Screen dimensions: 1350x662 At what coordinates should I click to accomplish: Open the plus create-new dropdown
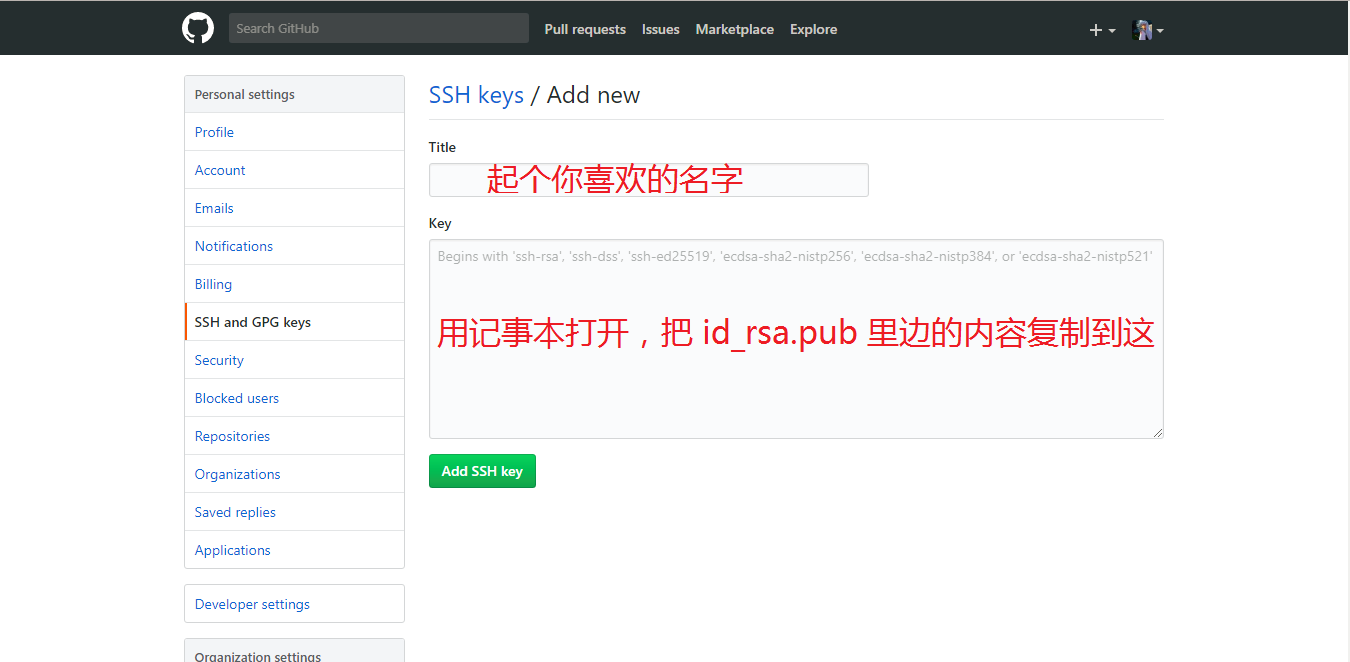tap(1101, 30)
